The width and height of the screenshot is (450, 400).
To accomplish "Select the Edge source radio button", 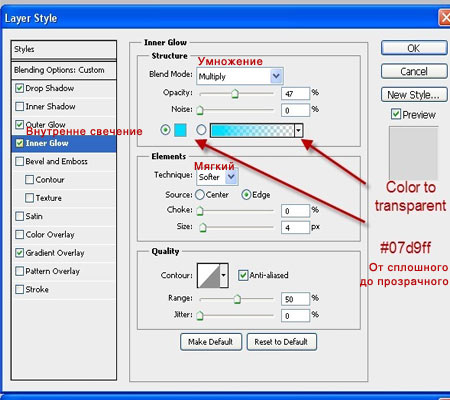I will (246, 195).
